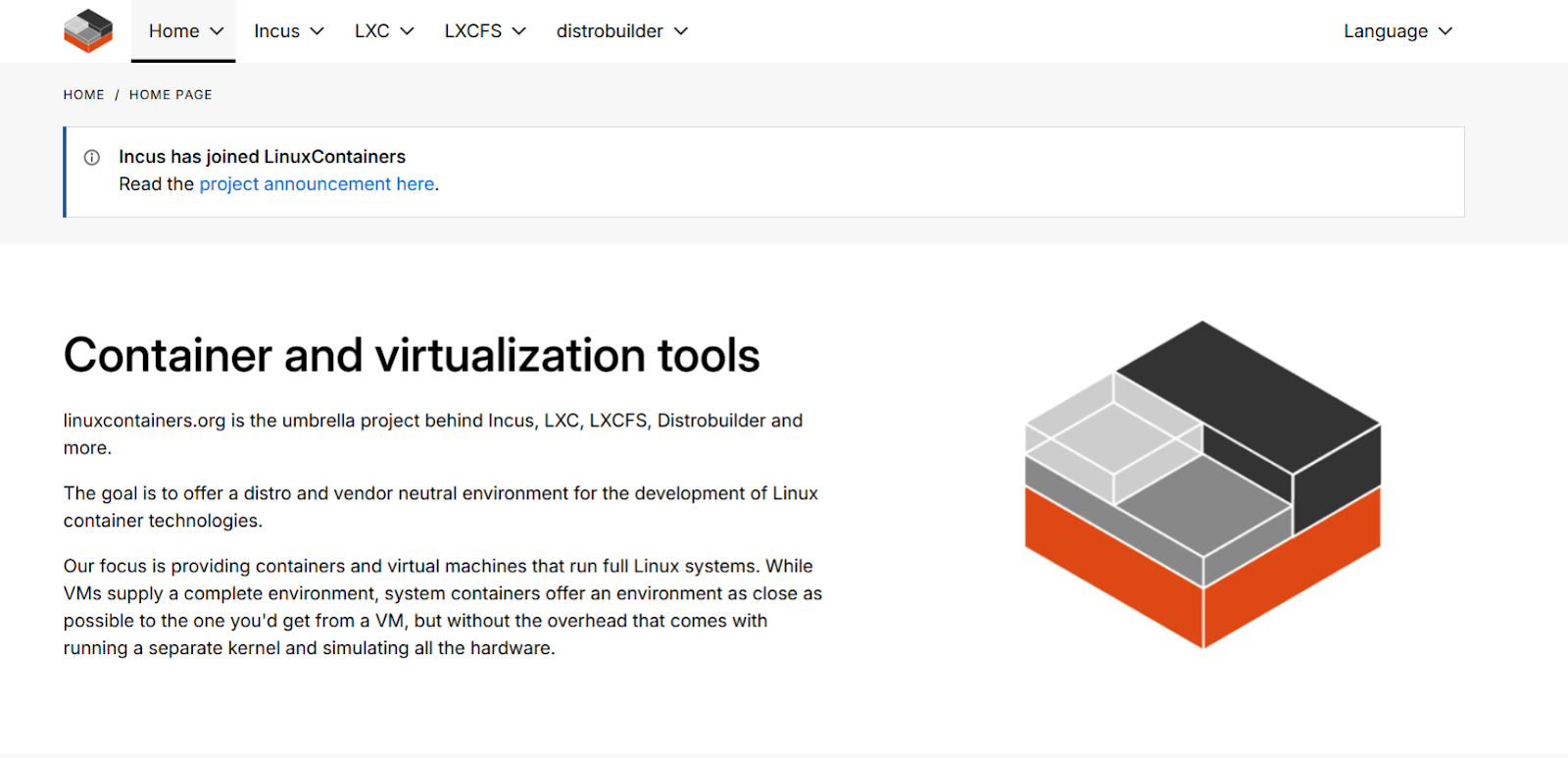Expand the chevron next to Incus
The height and width of the screenshot is (758, 1568).
tap(318, 31)
